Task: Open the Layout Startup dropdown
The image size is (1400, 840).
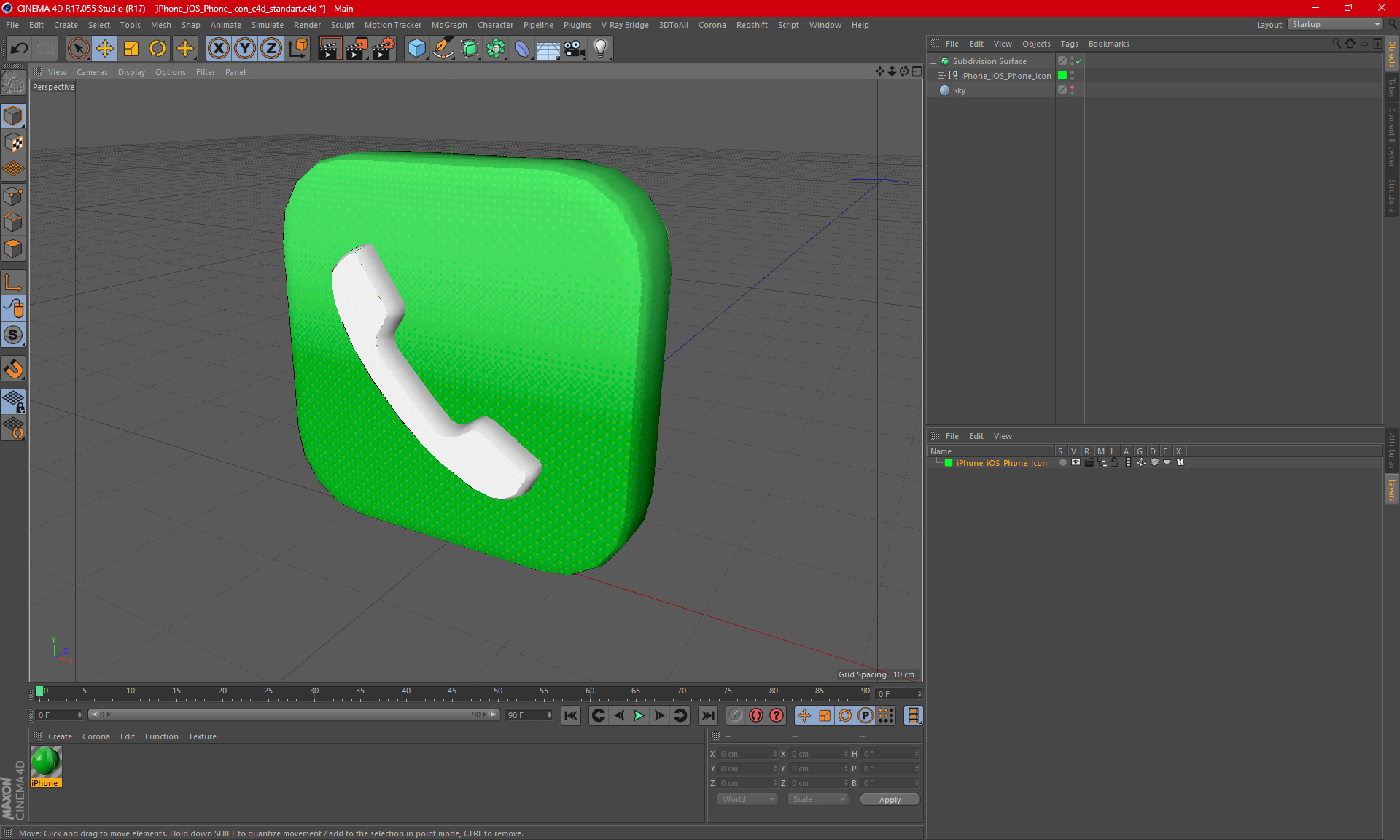Action: (x=1336, y=25)
